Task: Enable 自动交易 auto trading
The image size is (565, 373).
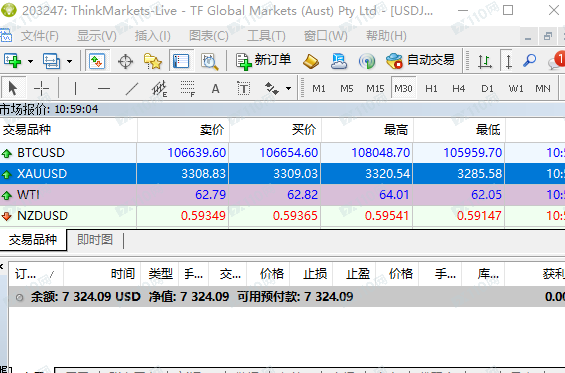Action: click(420, 61)
